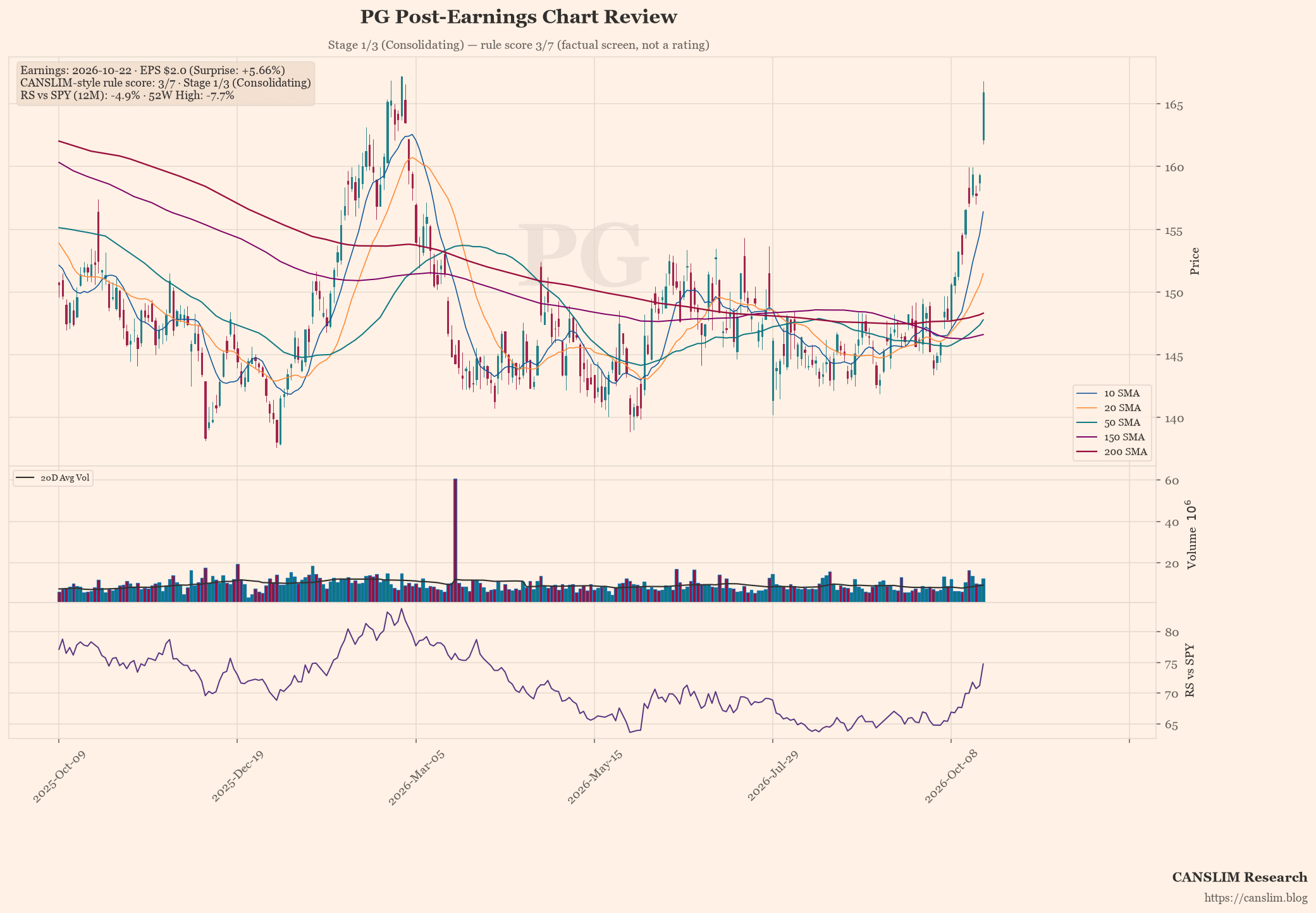Click the '150 SMA' legend entry

[1112, 437]
